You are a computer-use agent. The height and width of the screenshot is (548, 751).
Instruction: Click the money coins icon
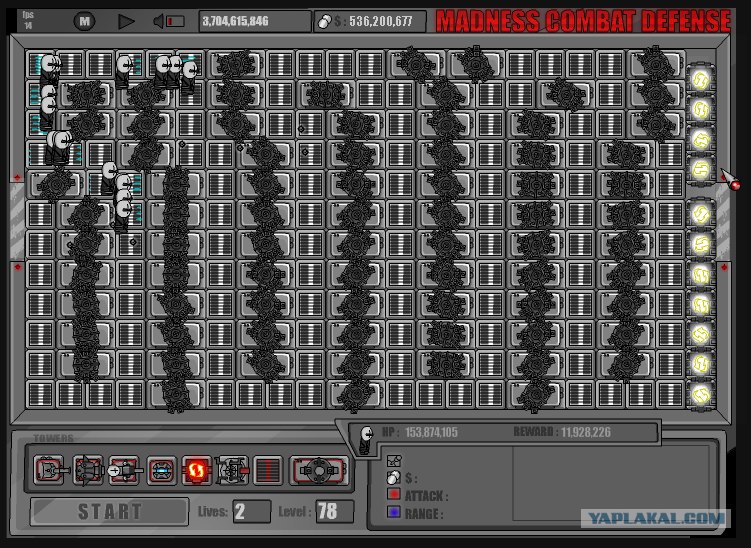325,22
